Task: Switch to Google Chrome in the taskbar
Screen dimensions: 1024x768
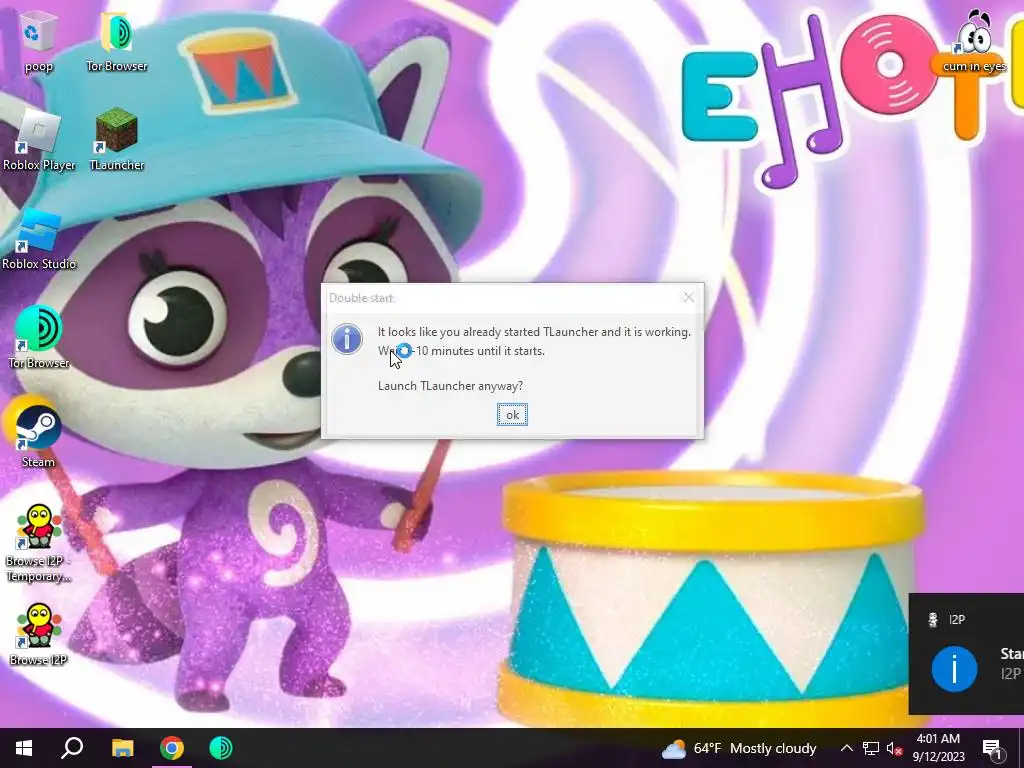Action: 172,748
